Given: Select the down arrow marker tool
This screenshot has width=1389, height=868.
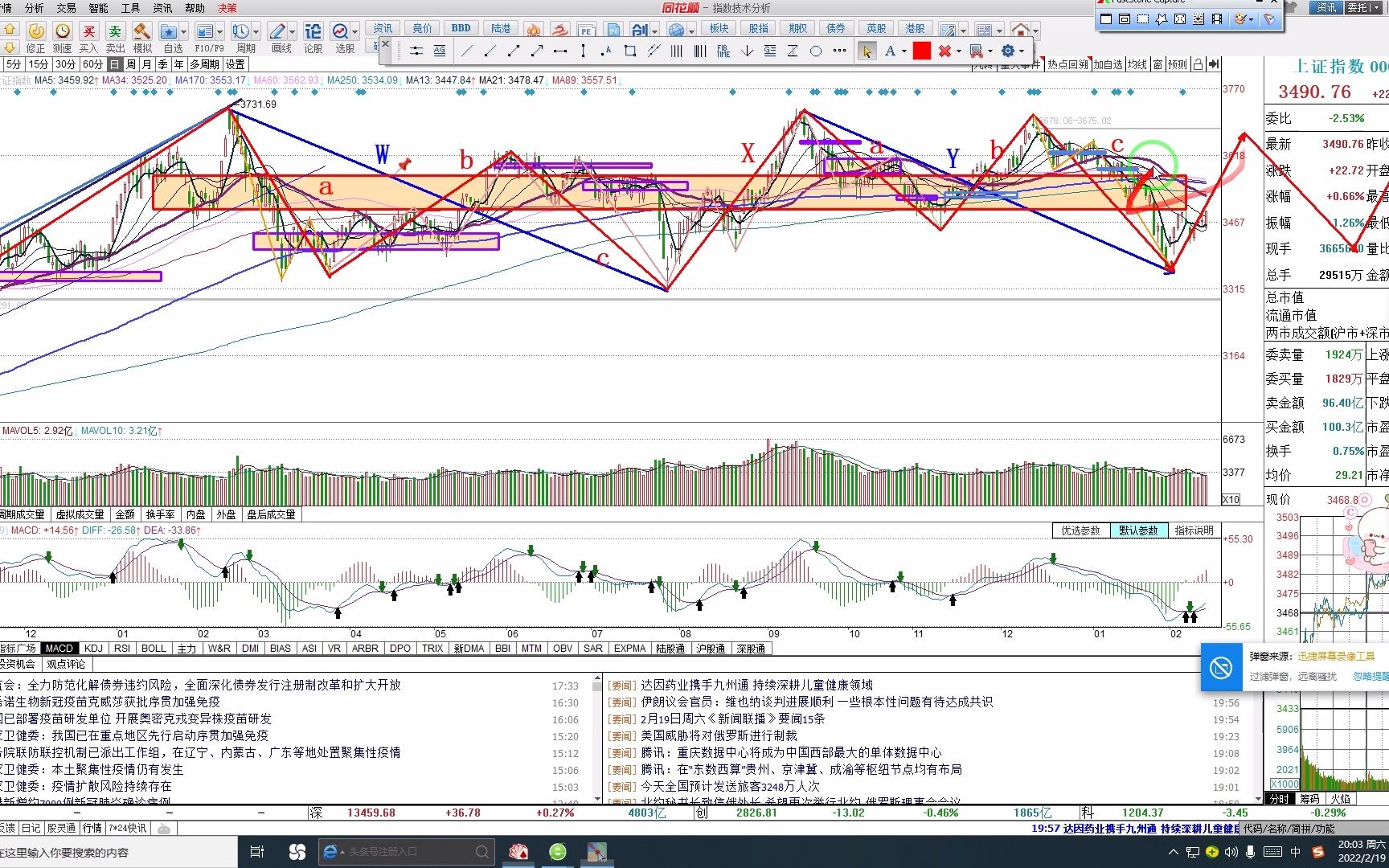Looking at the screenshot, I should pos(747,51).
